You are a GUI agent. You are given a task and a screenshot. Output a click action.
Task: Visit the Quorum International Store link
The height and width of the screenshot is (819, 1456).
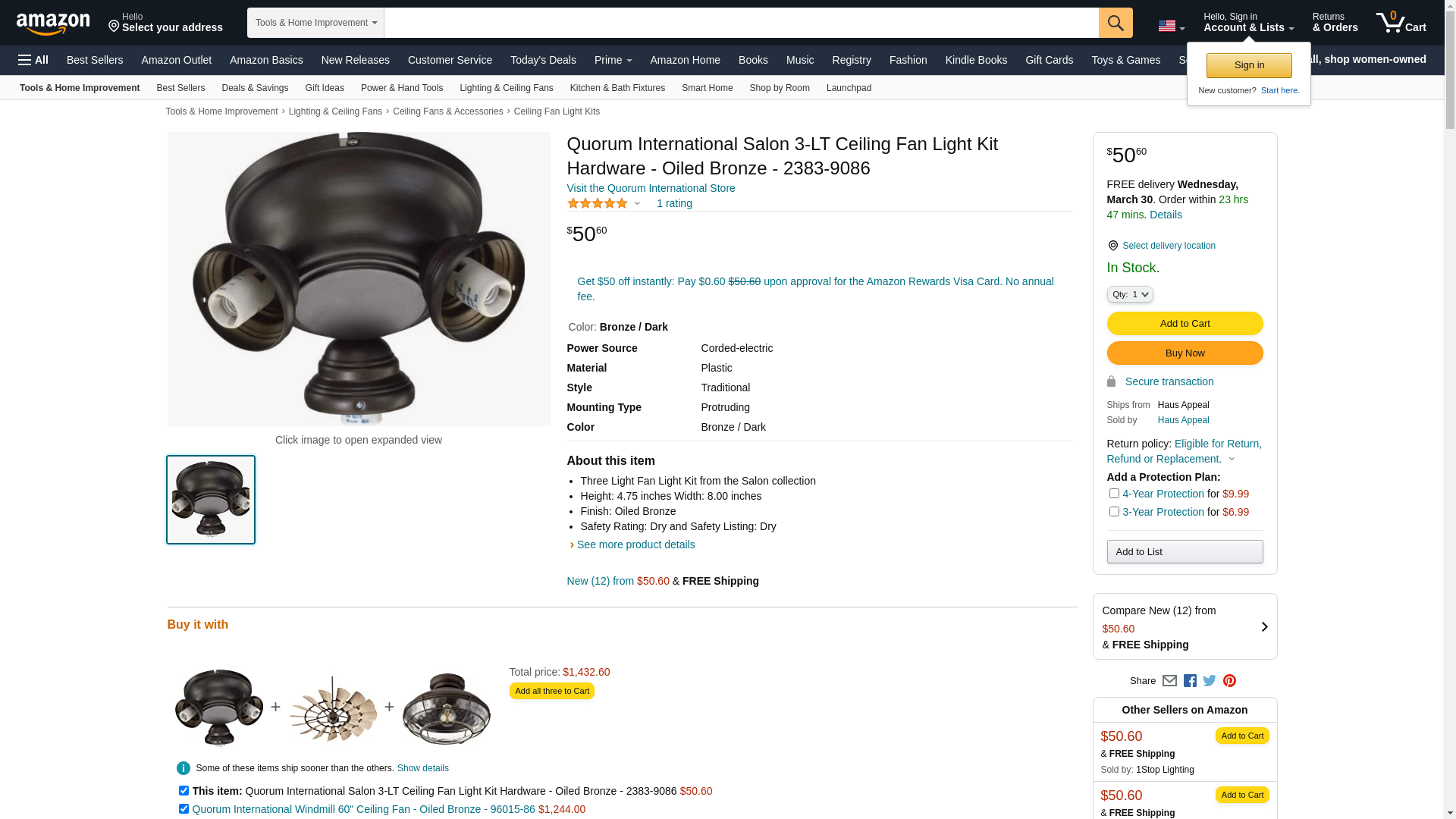click(x=651, y=188)
